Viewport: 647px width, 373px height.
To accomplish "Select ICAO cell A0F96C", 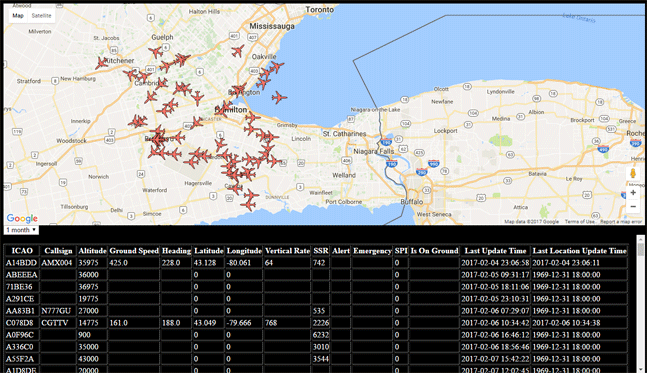I will click(x=22, y=335).
